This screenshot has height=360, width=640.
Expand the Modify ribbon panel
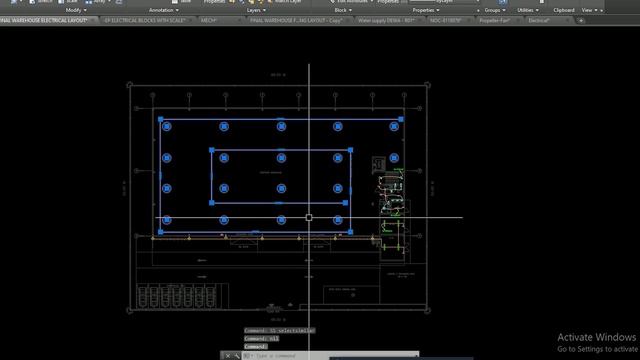(76, 10)
